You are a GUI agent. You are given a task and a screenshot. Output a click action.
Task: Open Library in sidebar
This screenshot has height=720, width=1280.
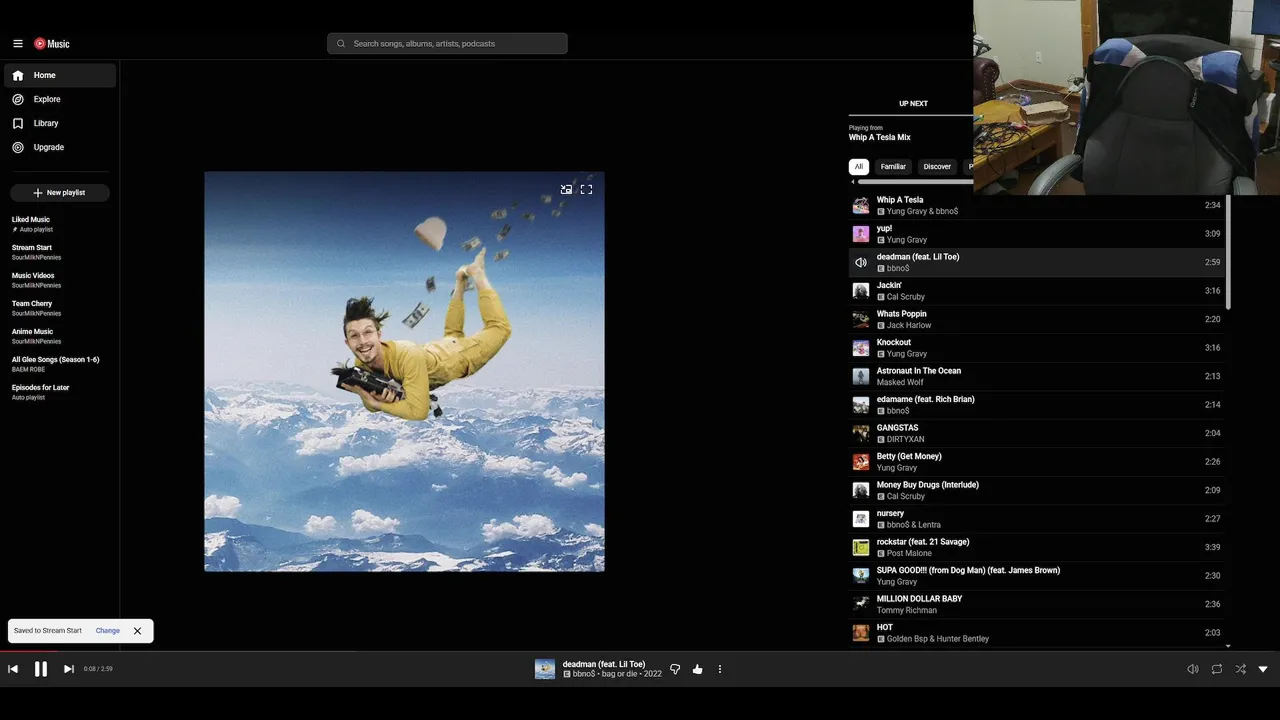point(60,123)
